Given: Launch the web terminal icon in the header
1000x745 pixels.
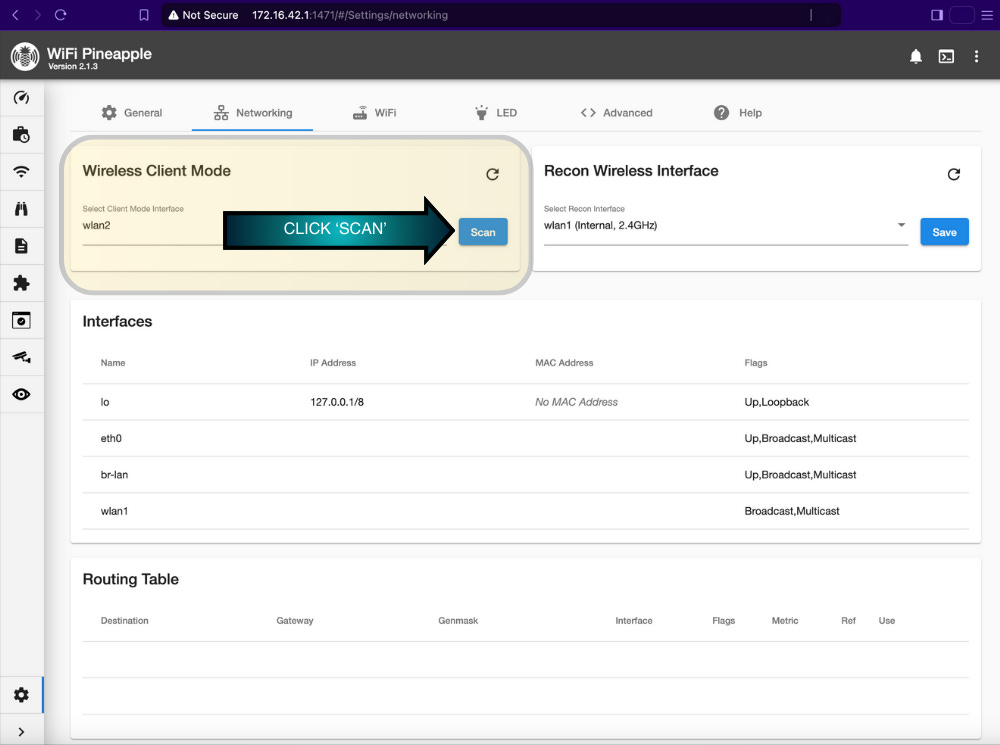Looking at the screenshot, I should pyautogui.click(x=946, y=57).
